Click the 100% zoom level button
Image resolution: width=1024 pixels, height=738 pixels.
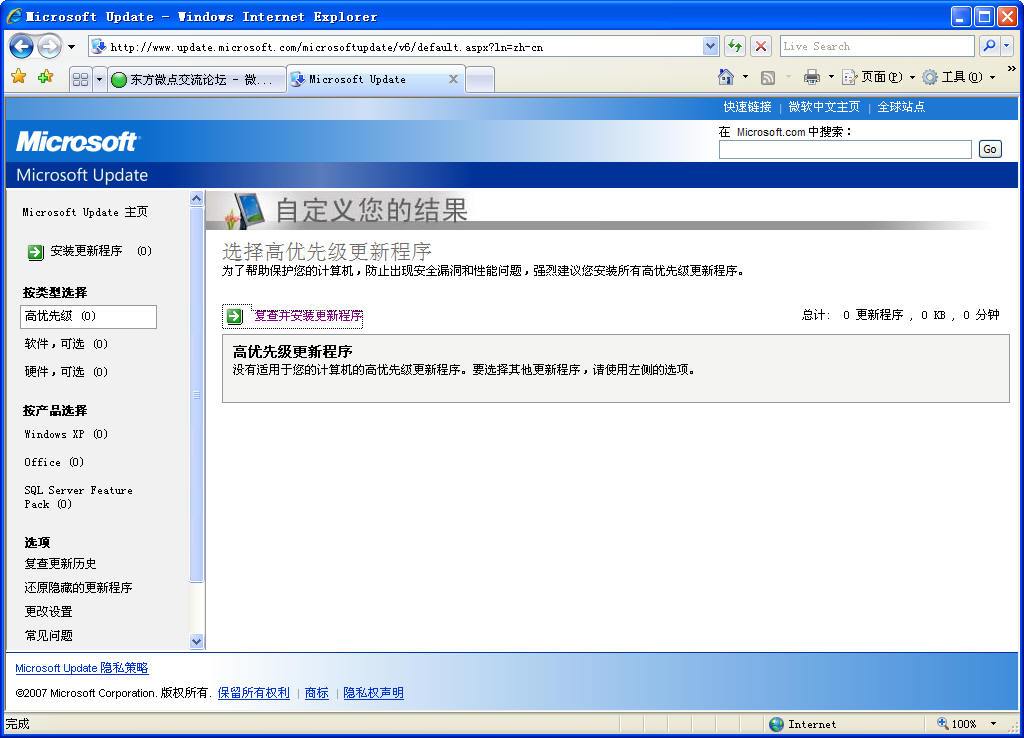(x=957, y=724)
